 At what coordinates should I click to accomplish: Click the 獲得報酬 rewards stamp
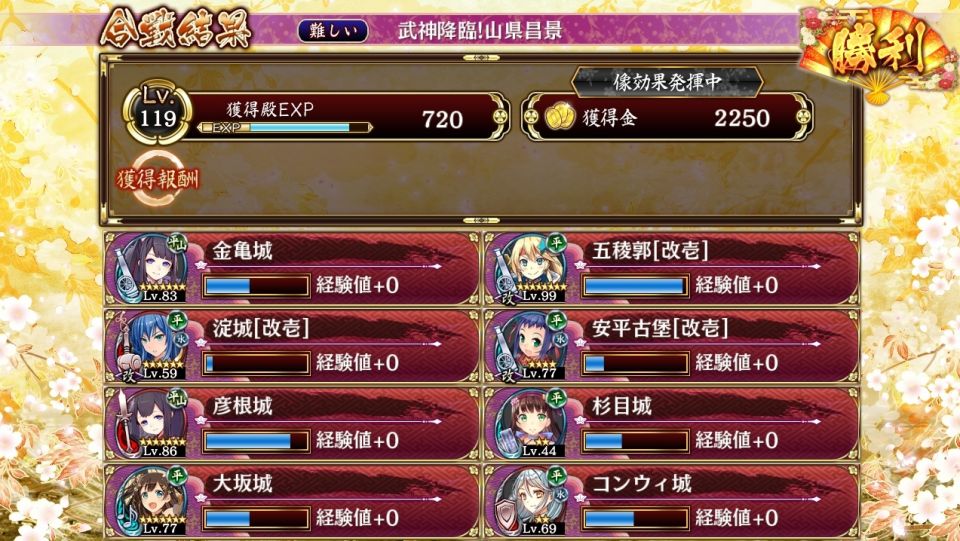pyautogui.click(x=158, y=179)
